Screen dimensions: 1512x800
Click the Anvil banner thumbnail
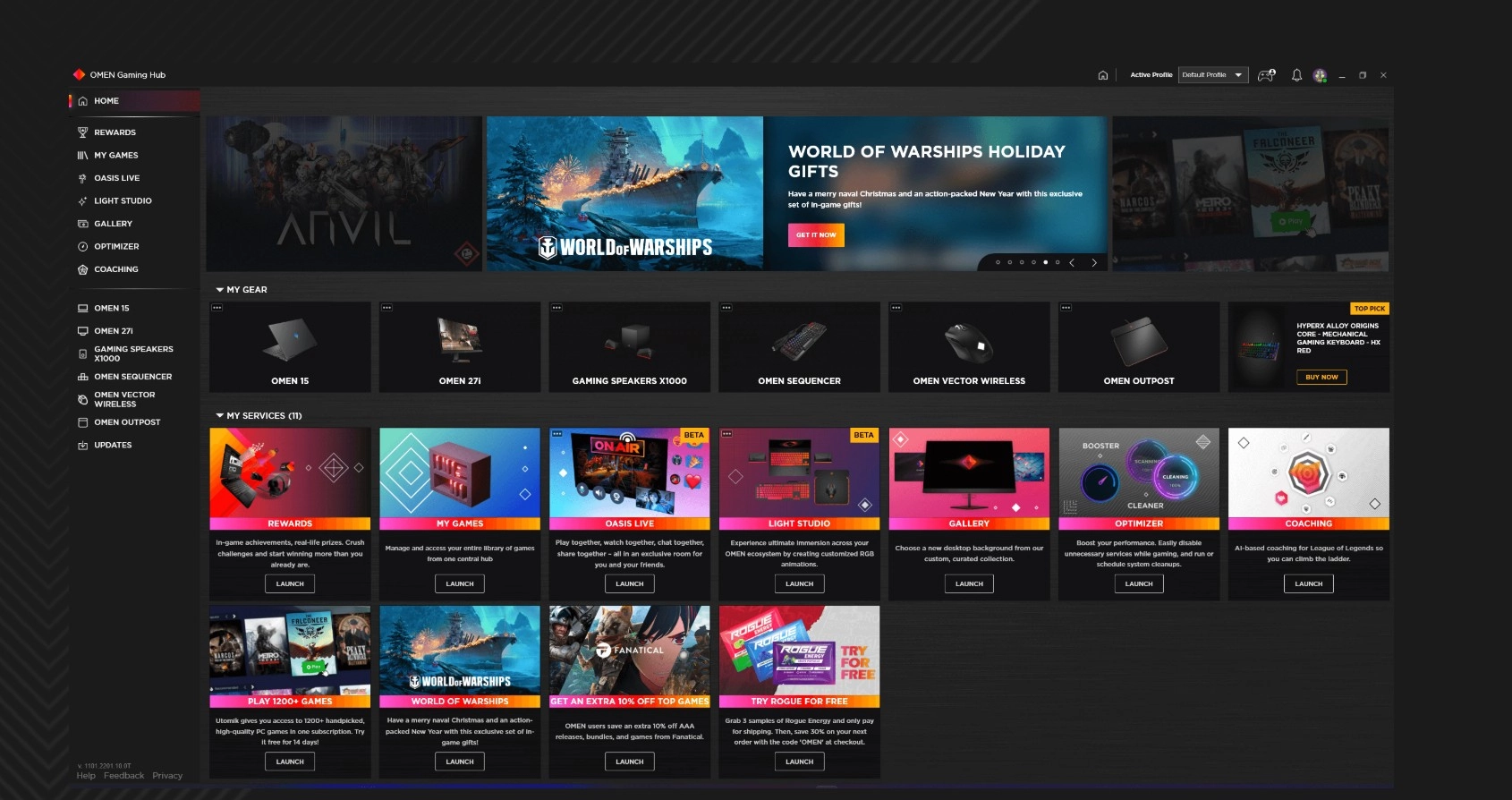pos(344,193)
